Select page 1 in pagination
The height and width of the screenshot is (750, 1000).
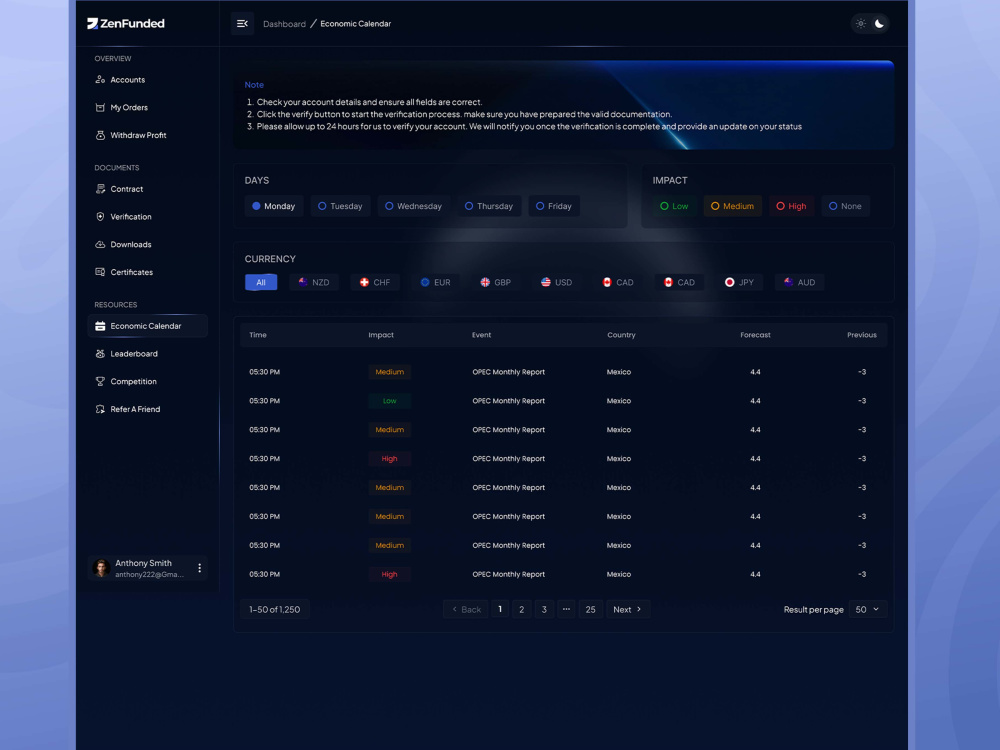coord(500,610)
